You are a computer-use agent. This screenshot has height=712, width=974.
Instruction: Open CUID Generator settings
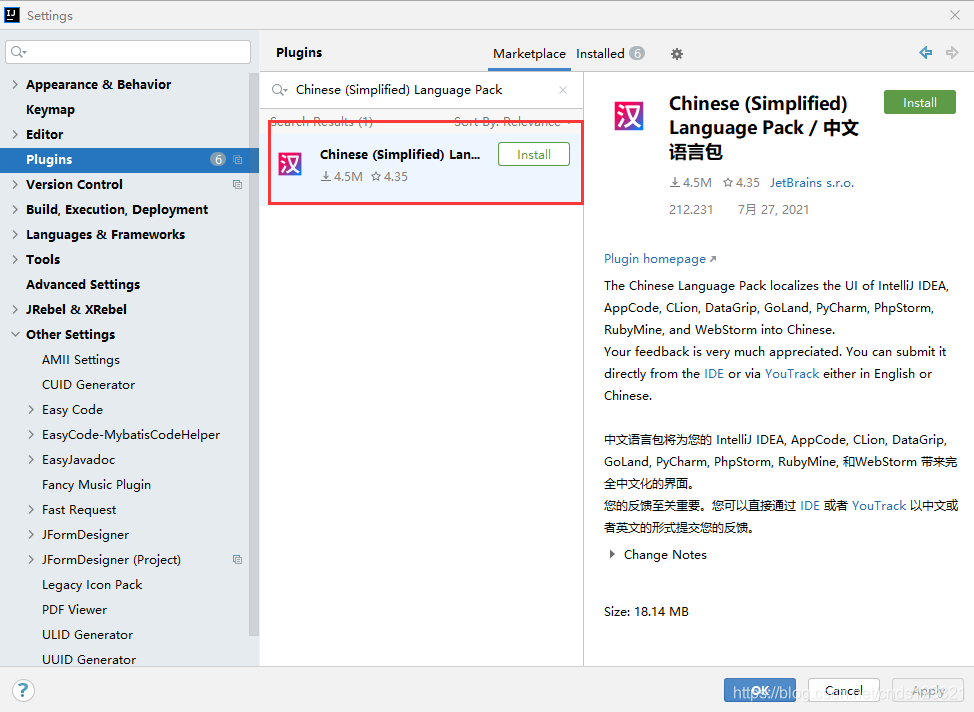tap(88, 385)
